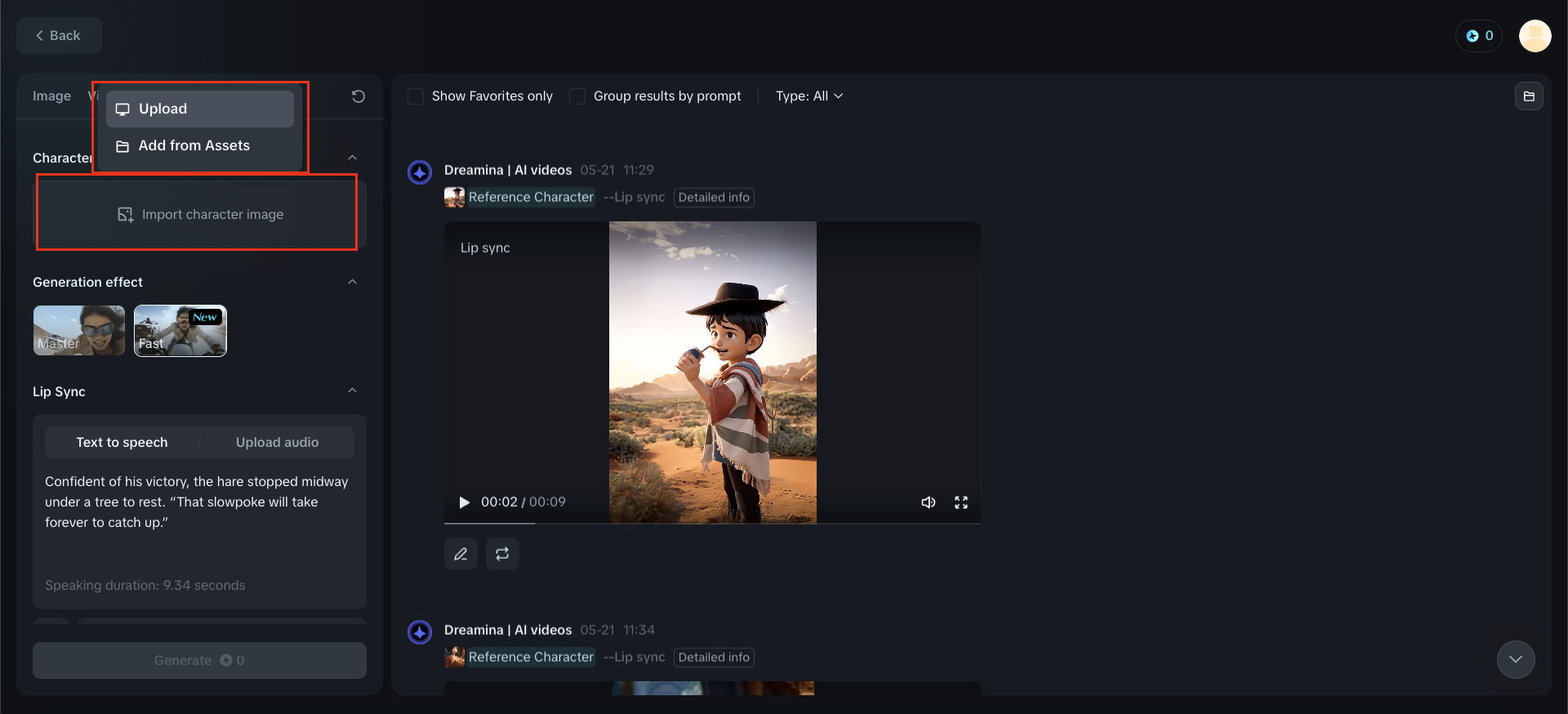Select the Text to speech tab
This screenshot has height=714, width=1568.
click(x=122, y=442)
